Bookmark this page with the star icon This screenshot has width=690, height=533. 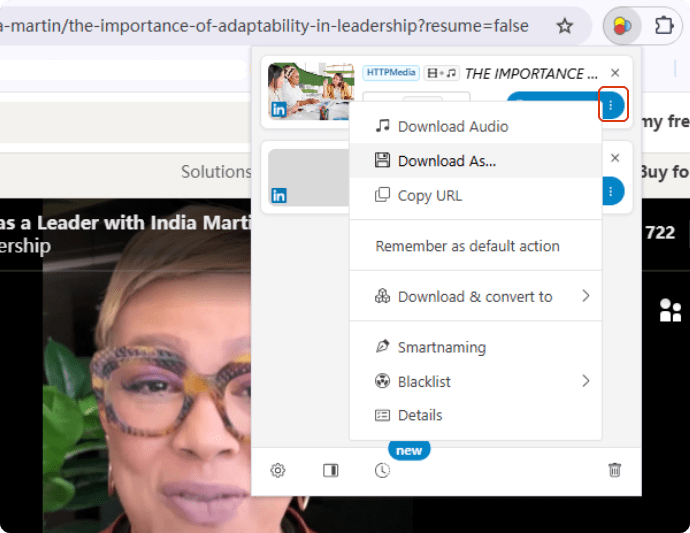pyautogui.click(x=565, y=26)
